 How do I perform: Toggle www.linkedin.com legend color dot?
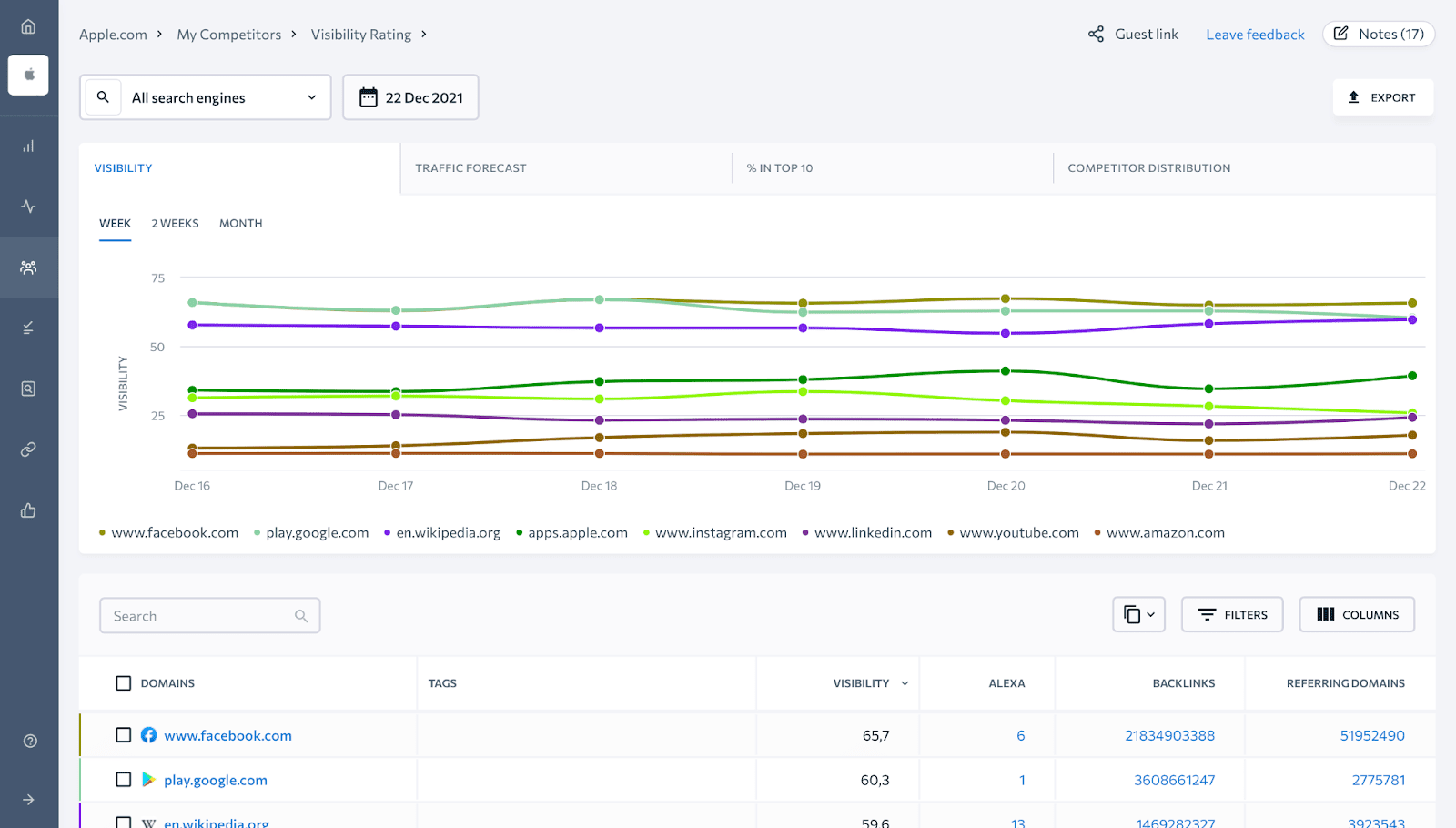pyautogui.click(x=805, y=533)
